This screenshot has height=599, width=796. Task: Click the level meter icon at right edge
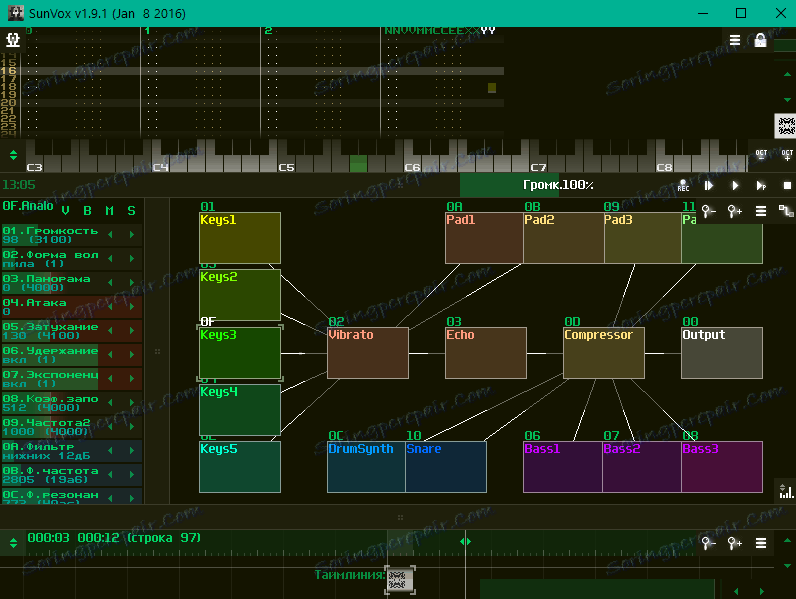click(x=786, y=490)
